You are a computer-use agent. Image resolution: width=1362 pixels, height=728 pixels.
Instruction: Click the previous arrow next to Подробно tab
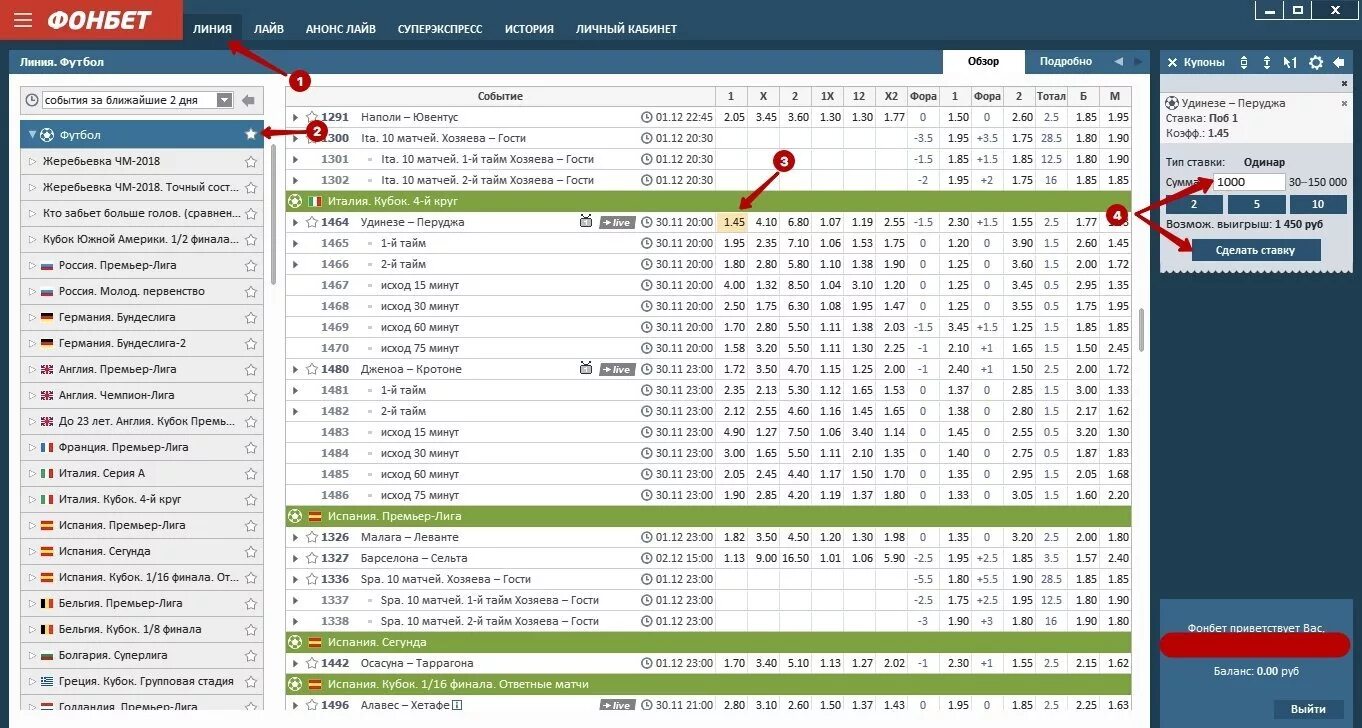pyautogui.click(x=1118, y=62)
